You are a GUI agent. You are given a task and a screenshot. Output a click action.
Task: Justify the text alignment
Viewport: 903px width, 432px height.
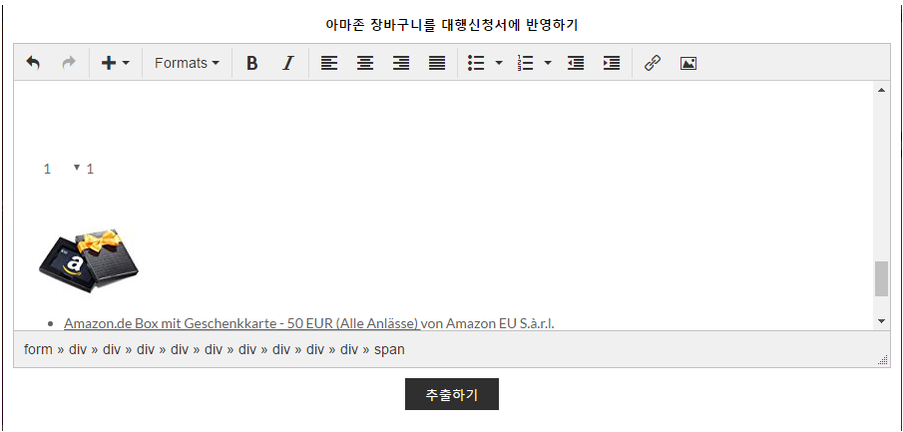click(437, 63)
